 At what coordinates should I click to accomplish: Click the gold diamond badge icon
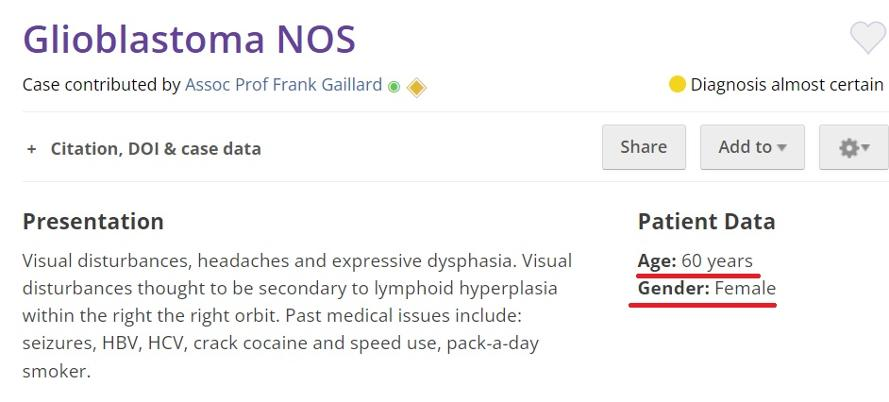[417, 87]
